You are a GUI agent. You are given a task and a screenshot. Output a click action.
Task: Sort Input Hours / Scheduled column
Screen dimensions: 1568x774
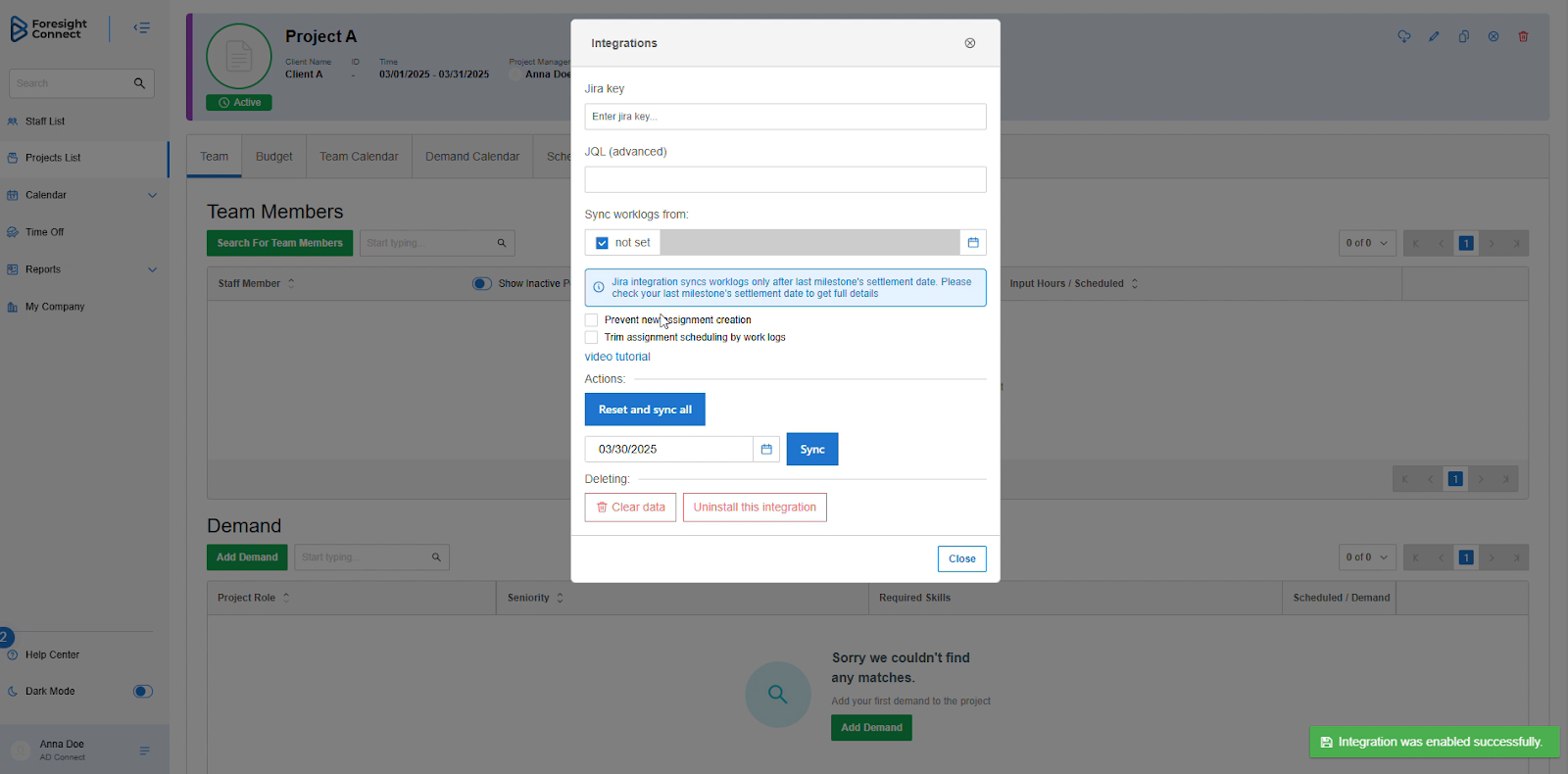1135,283
